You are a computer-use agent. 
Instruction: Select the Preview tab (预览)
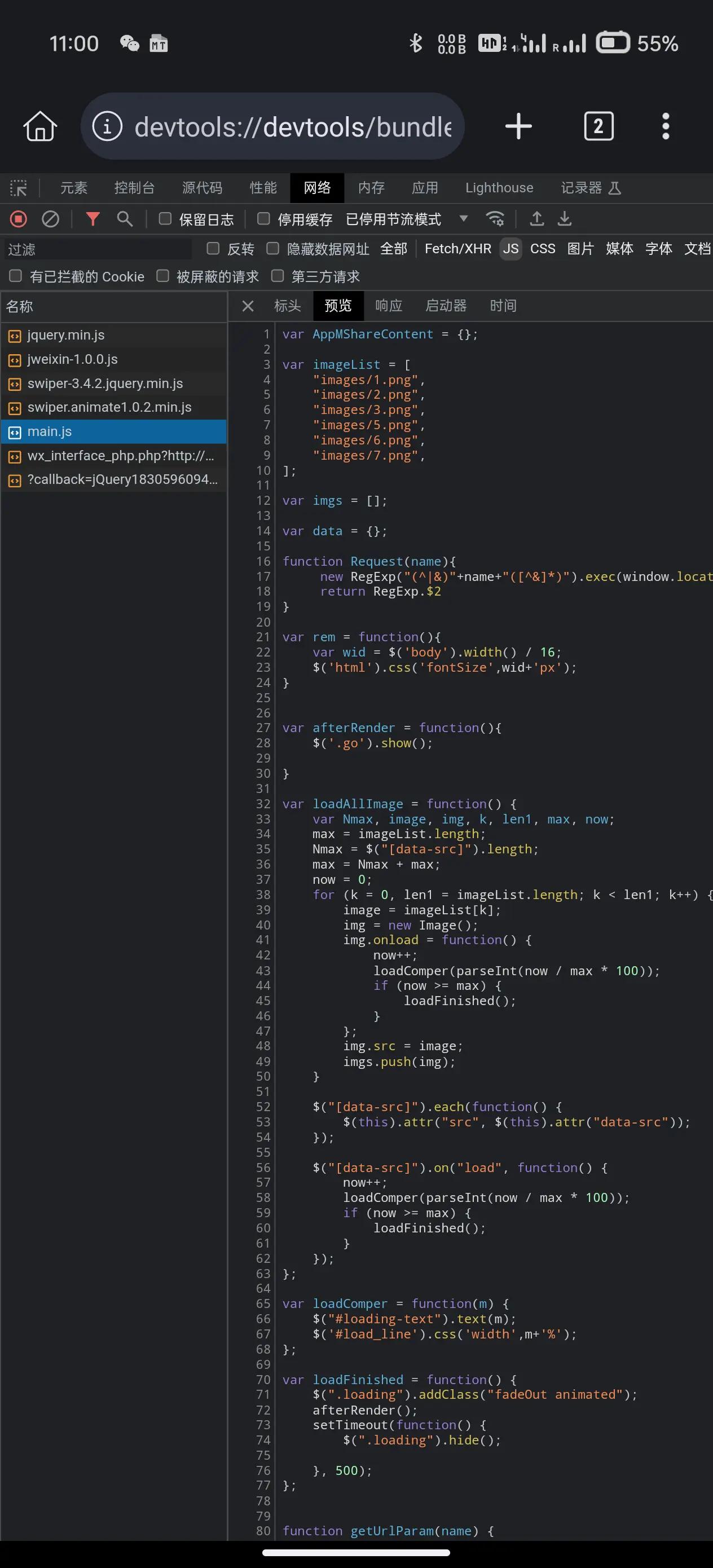coord(338,306)
